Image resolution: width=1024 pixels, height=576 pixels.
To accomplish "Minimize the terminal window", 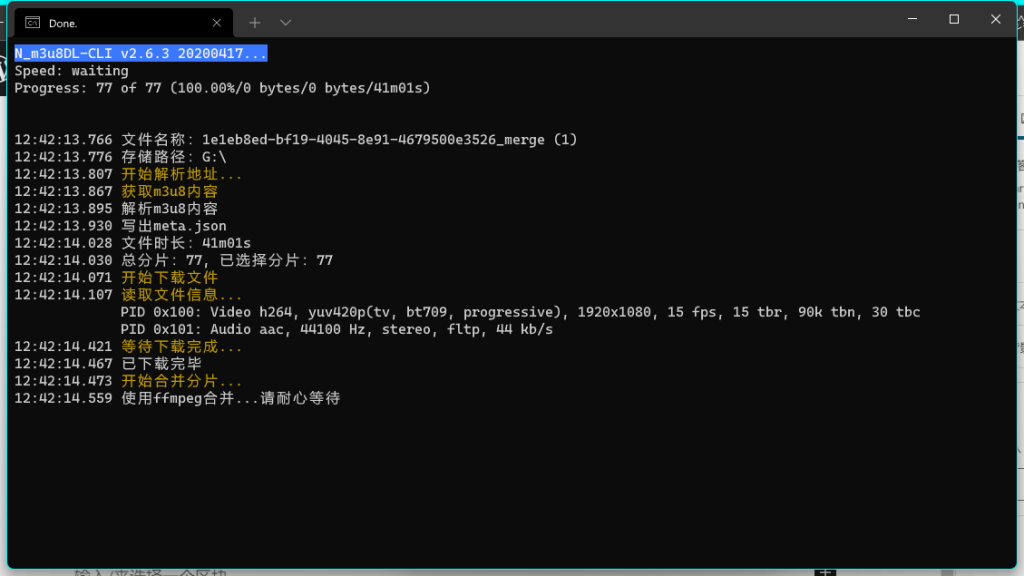I will coord(912,19).
